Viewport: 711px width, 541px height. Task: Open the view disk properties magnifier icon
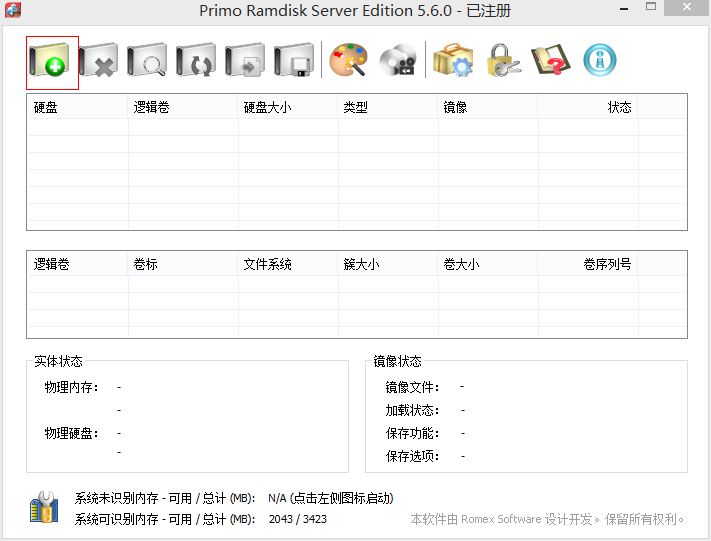147,60
